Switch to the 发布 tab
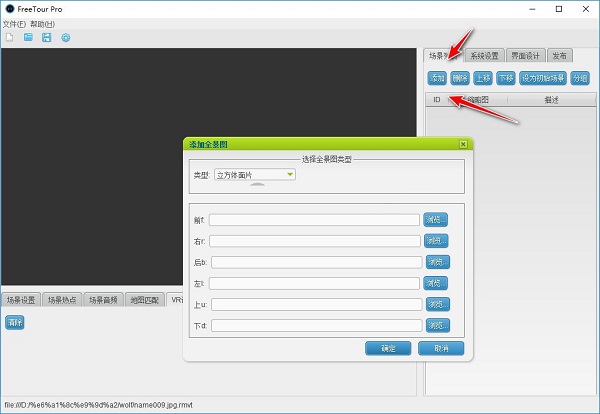600x414 pixels. [x=559, y=56]
